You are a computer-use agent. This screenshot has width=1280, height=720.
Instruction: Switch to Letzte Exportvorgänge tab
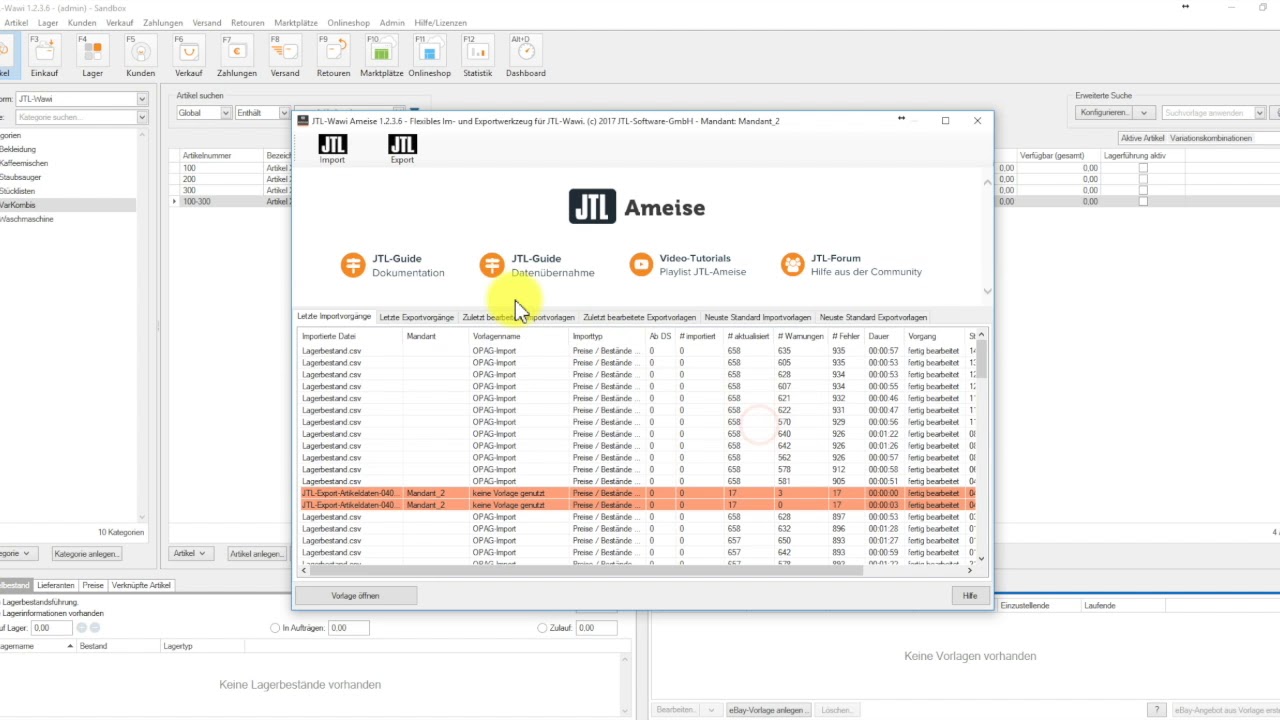[416, 317]
